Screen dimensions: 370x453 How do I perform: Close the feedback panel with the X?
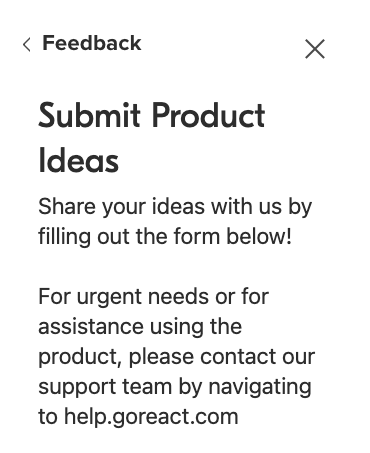tap(315, 49)
